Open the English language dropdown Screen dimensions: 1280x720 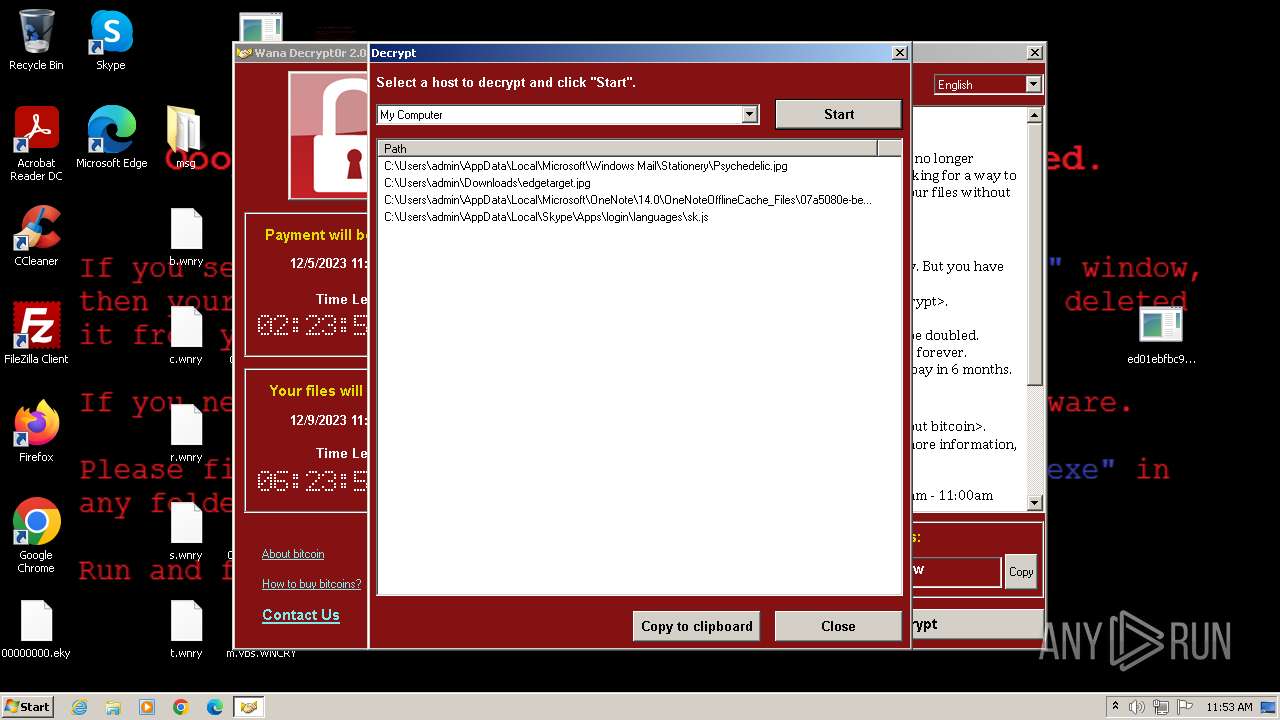pyautogui.click(x=1033, y=85)
